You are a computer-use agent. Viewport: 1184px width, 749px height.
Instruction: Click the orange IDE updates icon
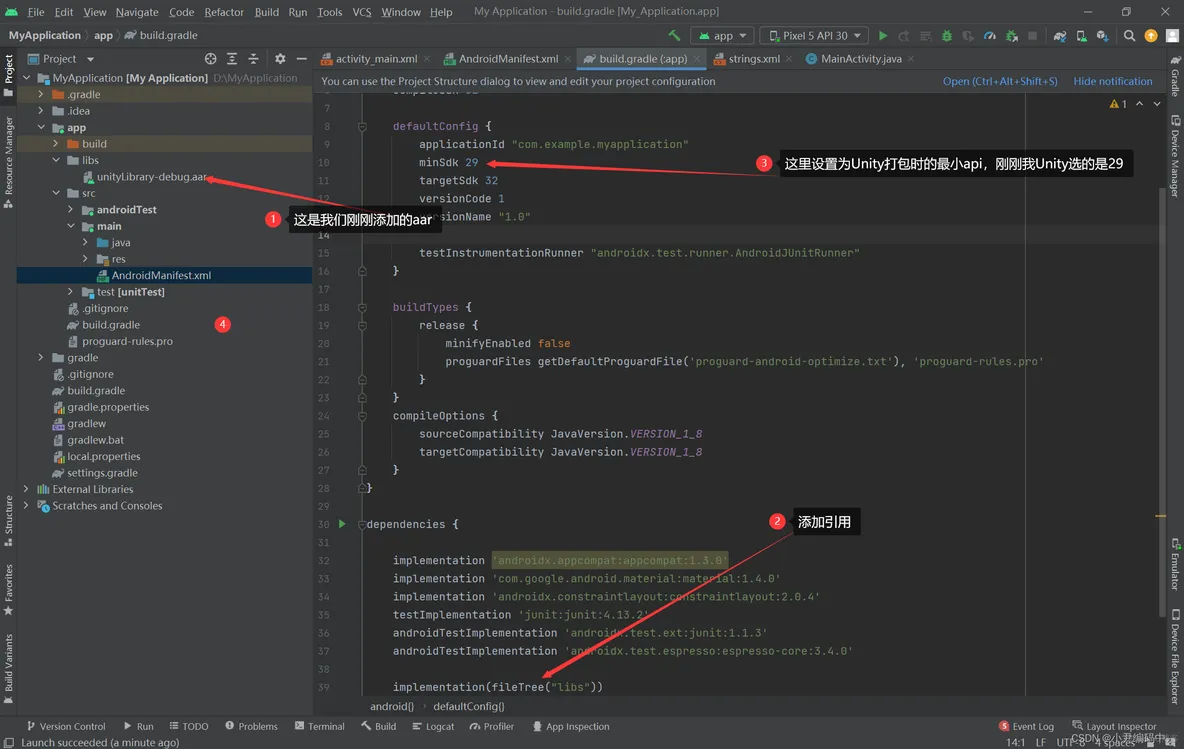coord(1151,35)
